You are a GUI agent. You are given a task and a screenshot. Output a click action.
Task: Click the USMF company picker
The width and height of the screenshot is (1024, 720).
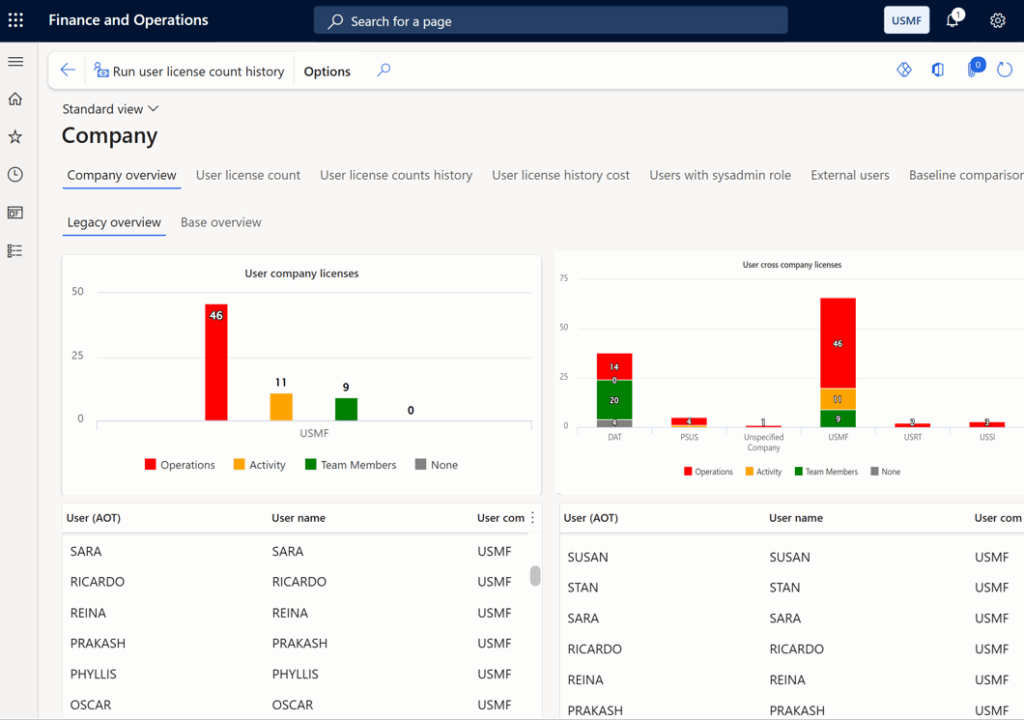(x=906, y=20)
